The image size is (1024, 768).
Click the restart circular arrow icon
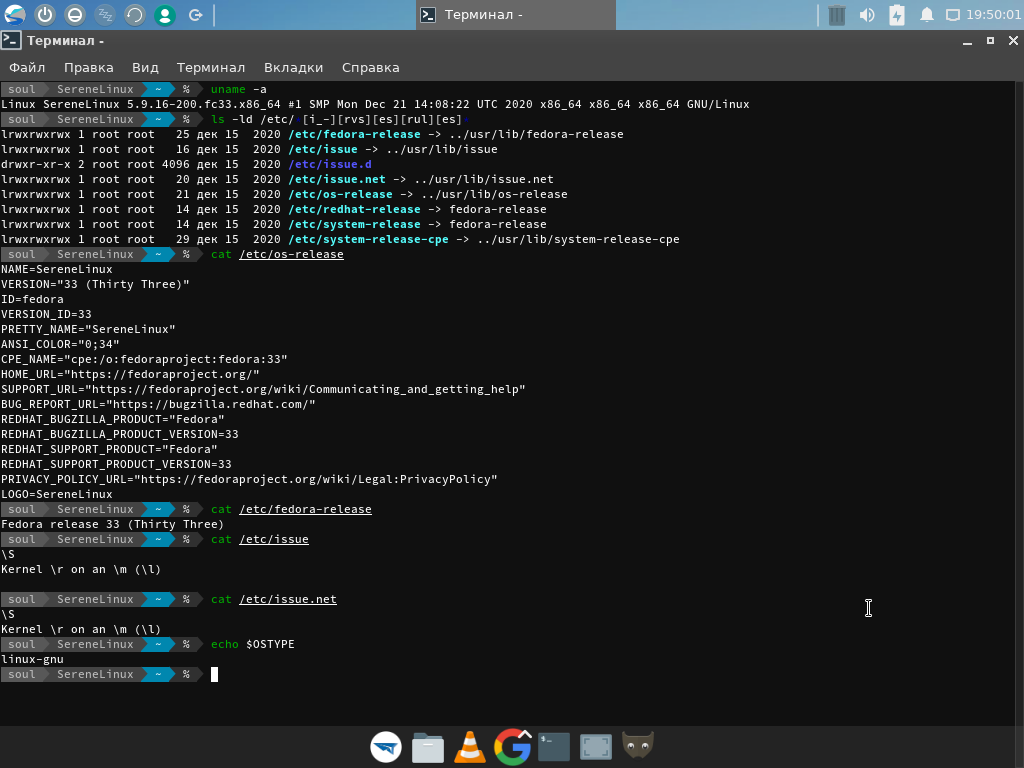135,14
